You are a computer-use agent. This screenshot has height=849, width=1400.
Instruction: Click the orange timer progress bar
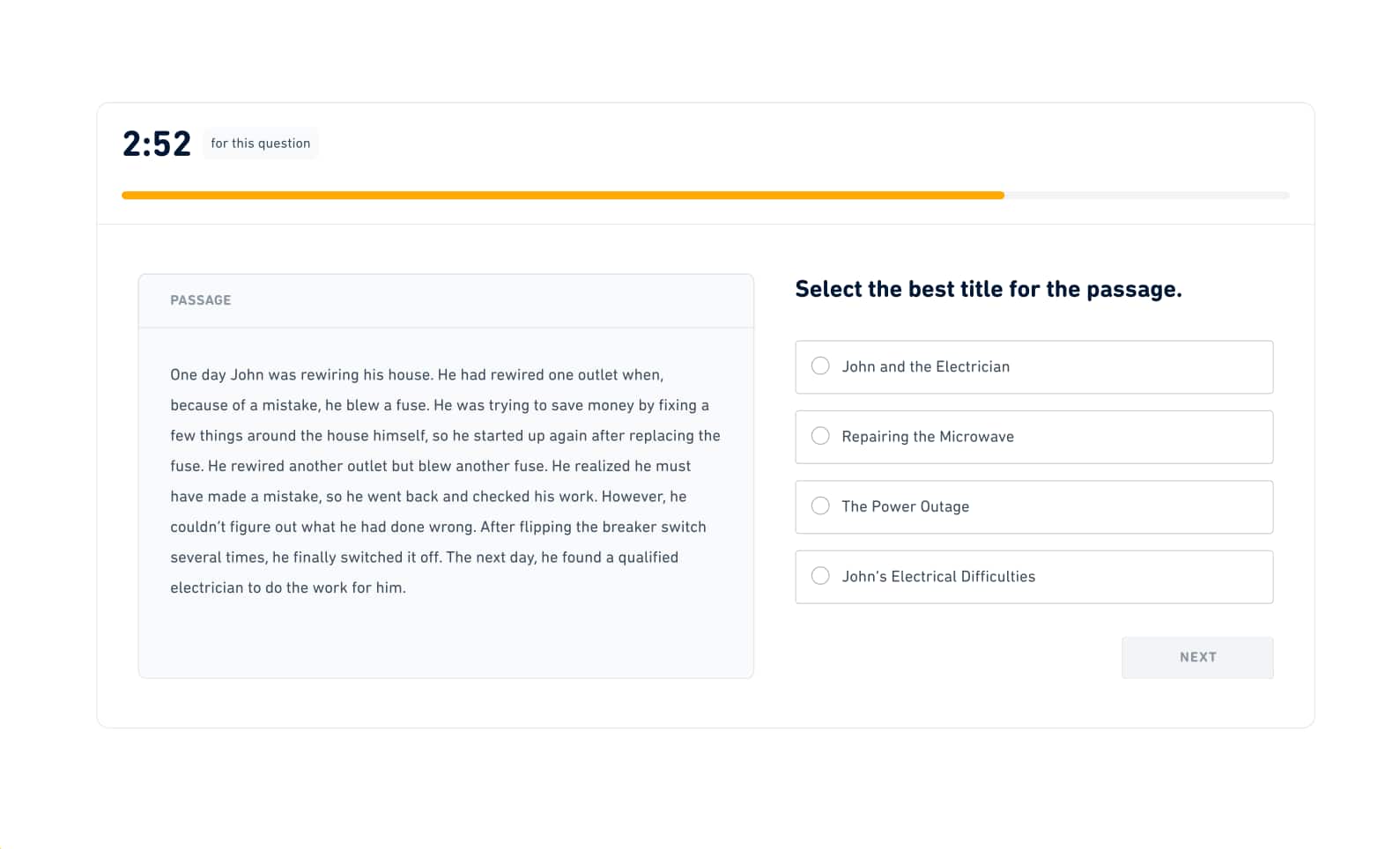[x=563, y=196]
